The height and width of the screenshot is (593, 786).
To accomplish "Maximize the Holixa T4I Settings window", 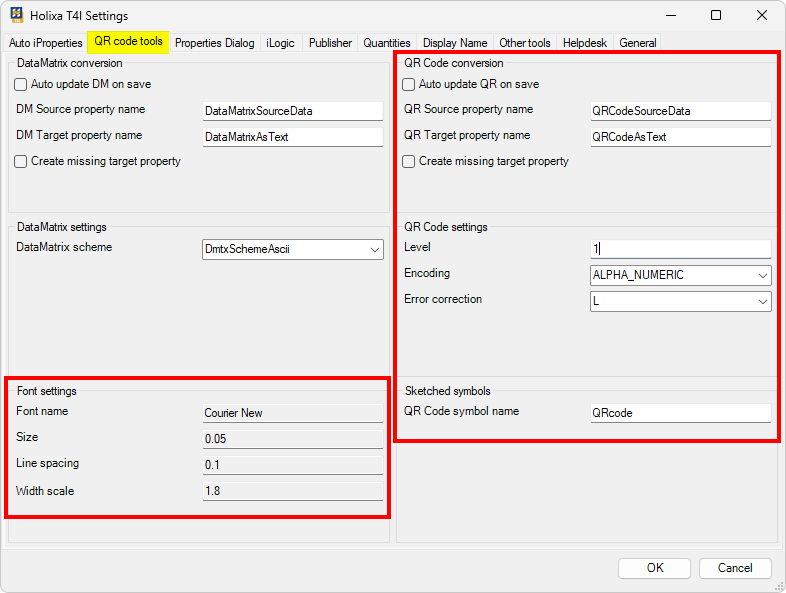I will tap(716, 16).
